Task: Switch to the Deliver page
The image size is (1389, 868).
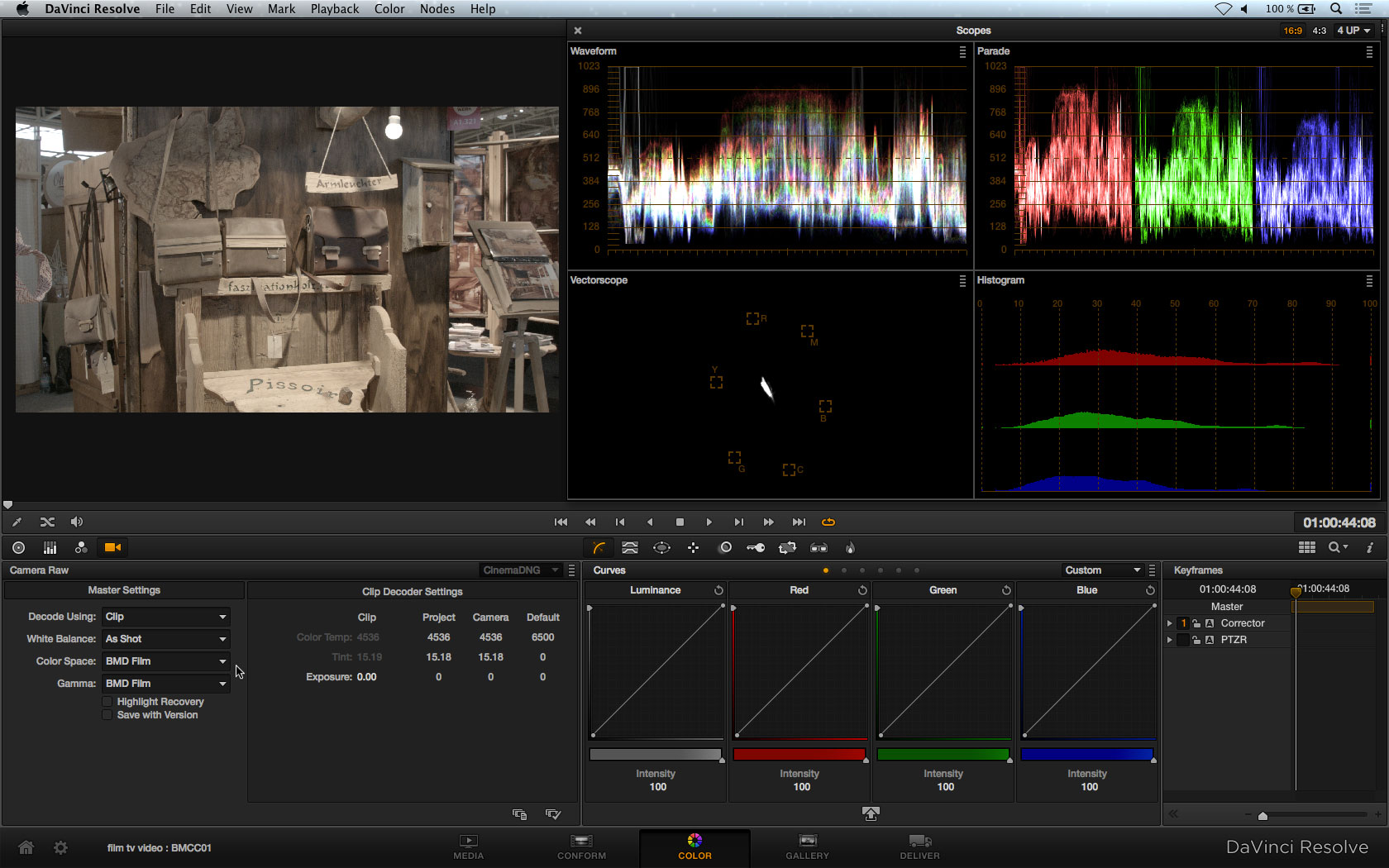Action: tap(919, 847)
